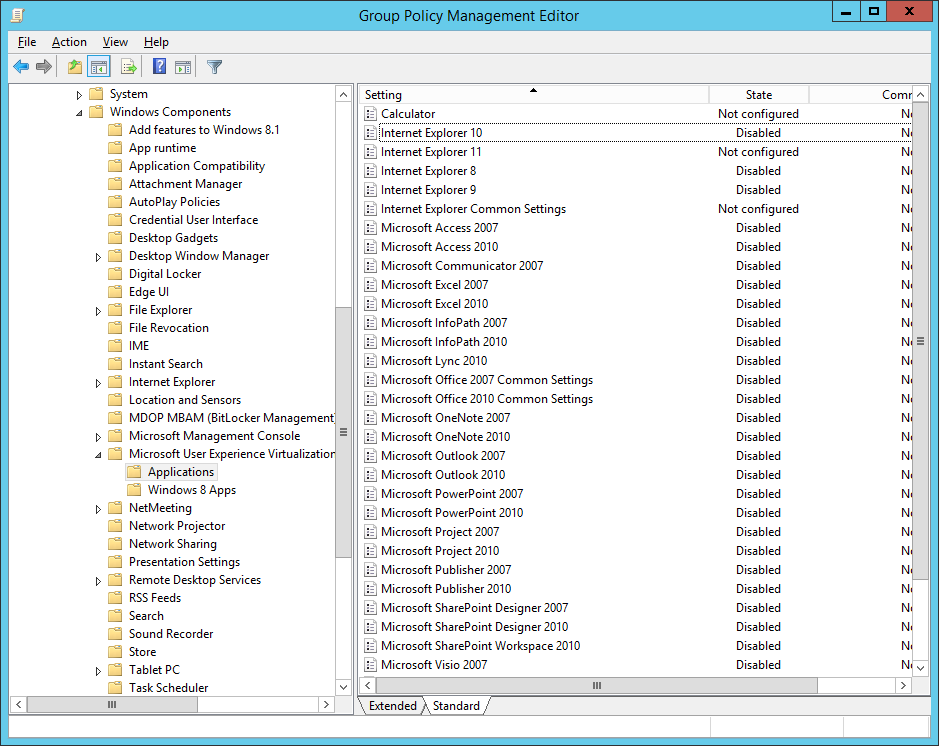The width and height of the screenshot is (939, 746).
Task: Click the Back arrow toolbar icon
Action: [x=21, y=66]
